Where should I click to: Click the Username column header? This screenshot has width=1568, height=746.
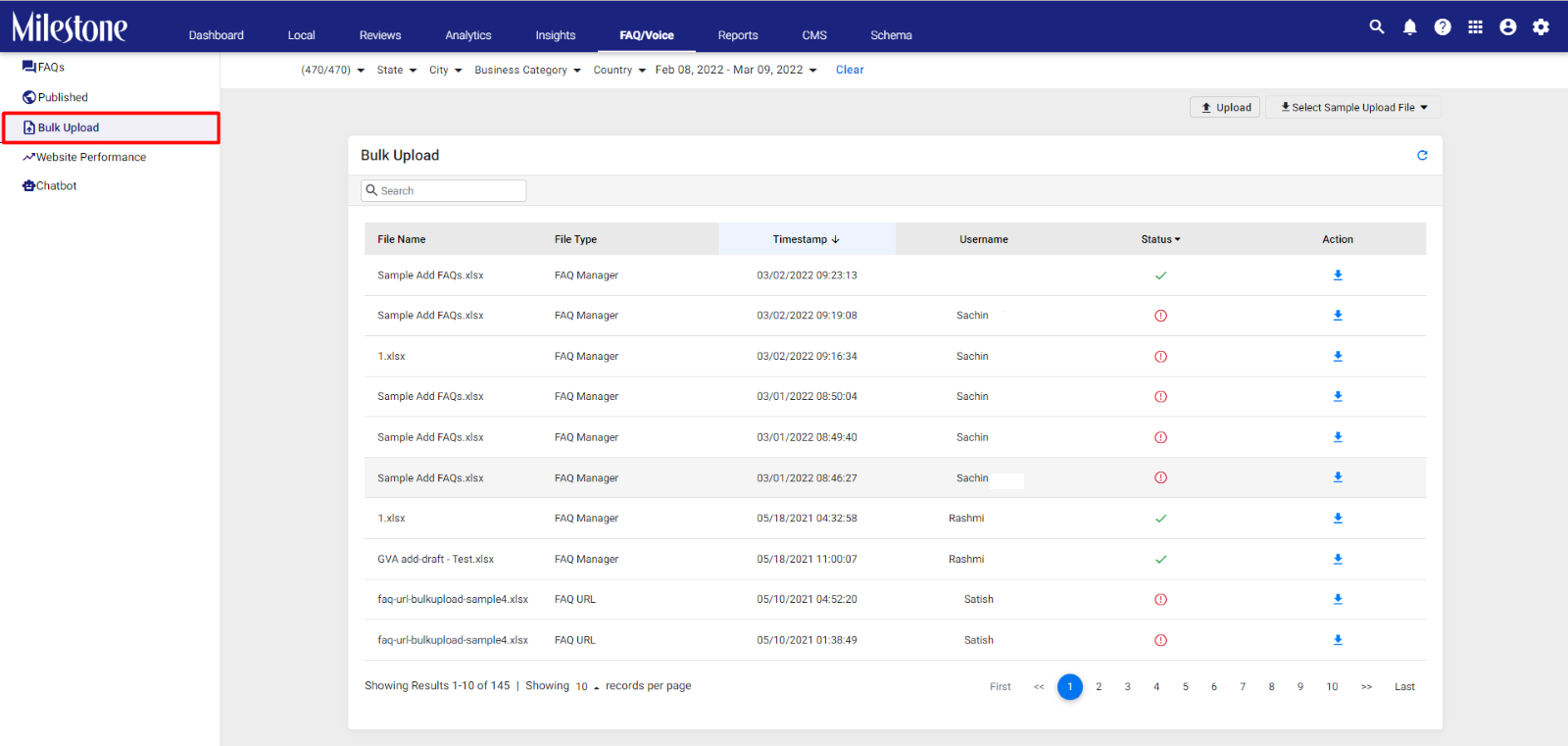[x=984, y=239]
